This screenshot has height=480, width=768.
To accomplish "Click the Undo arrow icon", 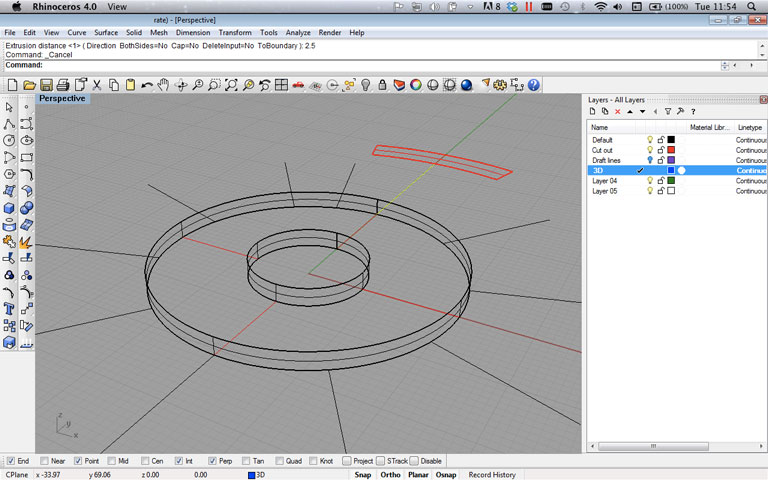I will click(146, 85).
